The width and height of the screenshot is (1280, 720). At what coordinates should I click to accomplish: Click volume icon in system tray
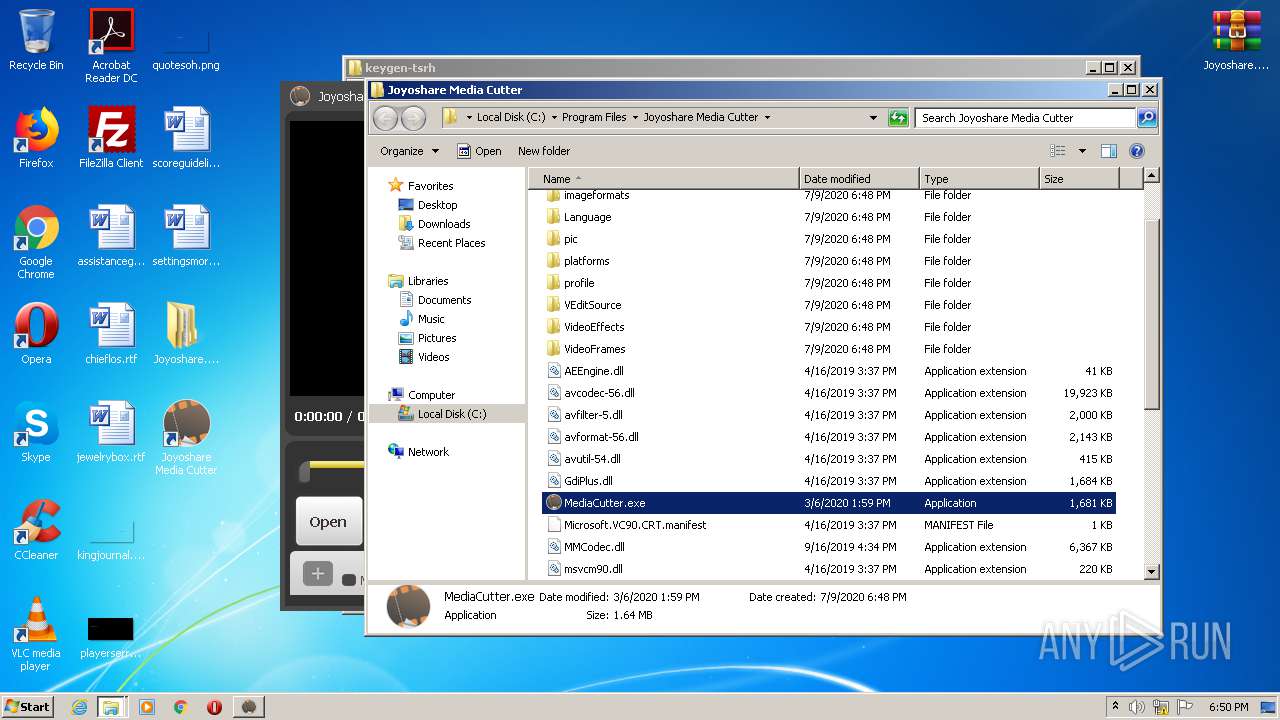[x=1137, y=707]
